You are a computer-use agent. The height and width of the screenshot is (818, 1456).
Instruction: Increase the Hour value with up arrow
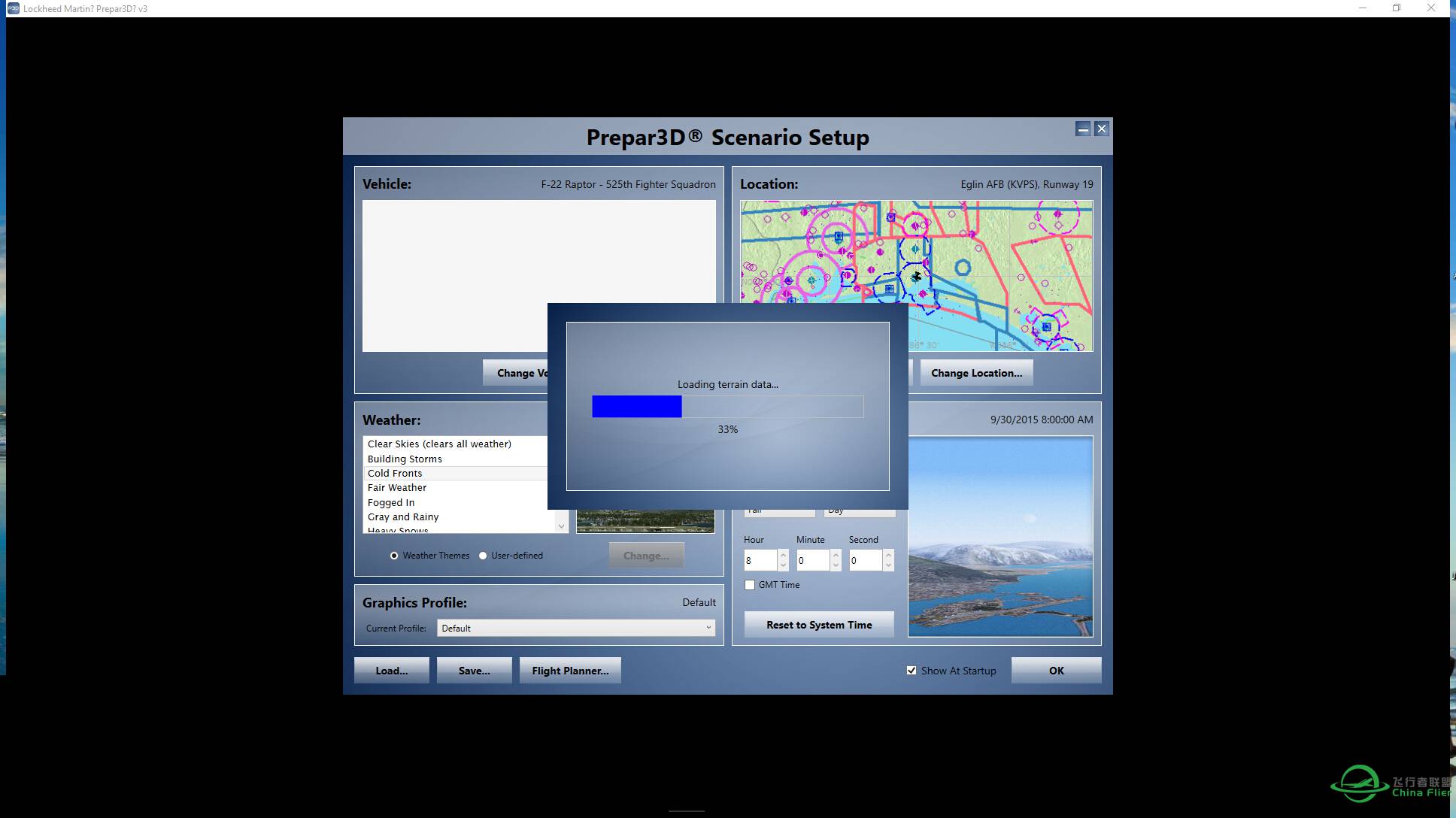click(x=783, y=555)
